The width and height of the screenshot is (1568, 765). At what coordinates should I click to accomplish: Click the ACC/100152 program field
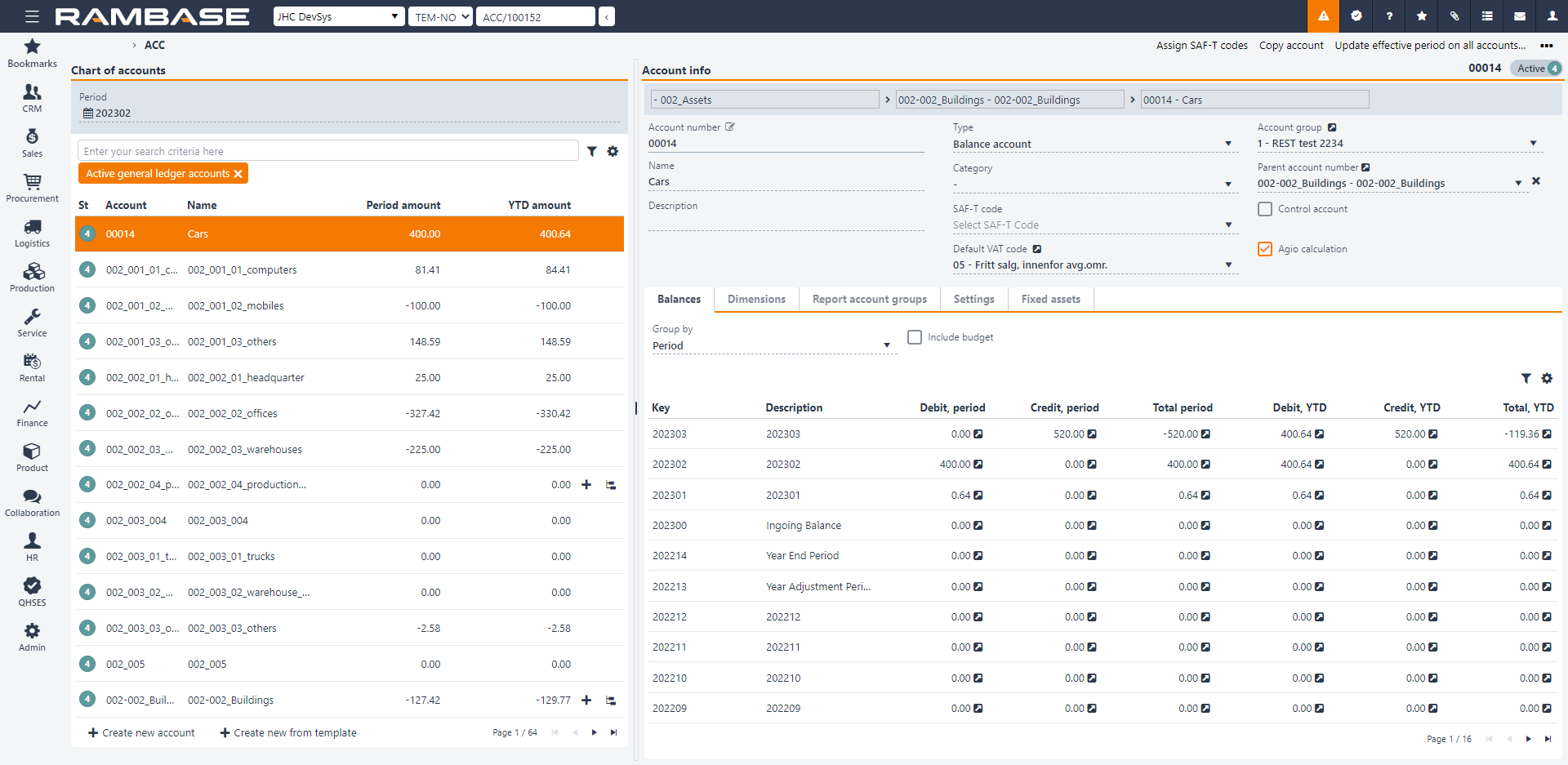536,16
